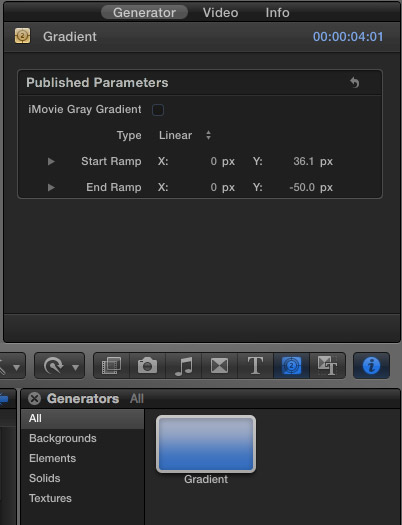Expand the Start Ramp disclosure triangle

click(x=51, y=161)
